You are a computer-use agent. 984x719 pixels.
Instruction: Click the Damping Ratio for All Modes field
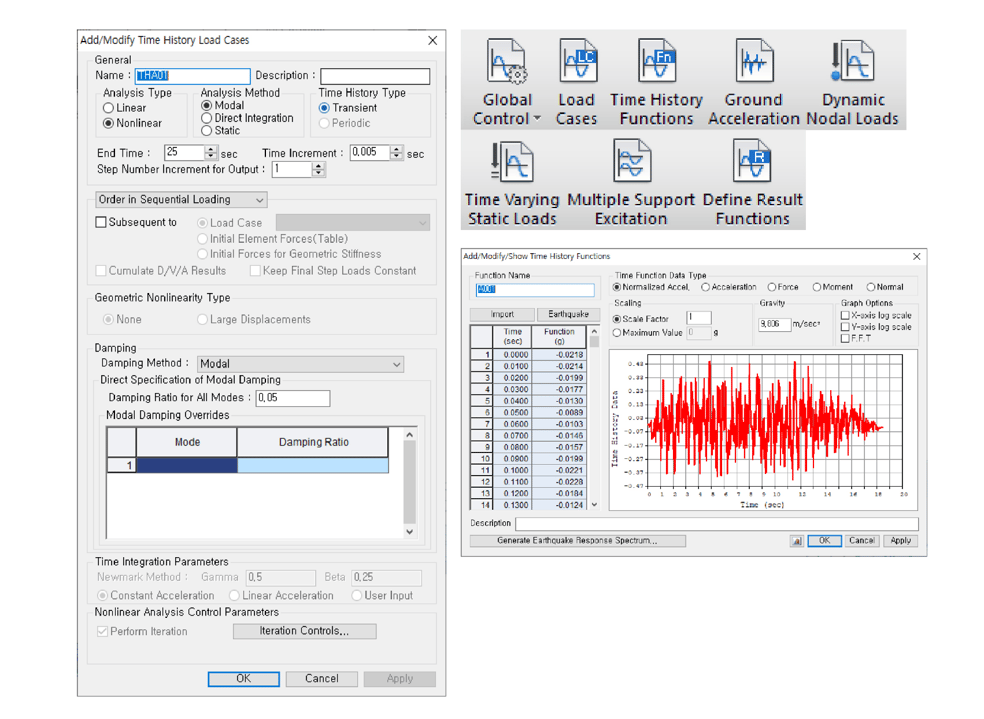292,398
